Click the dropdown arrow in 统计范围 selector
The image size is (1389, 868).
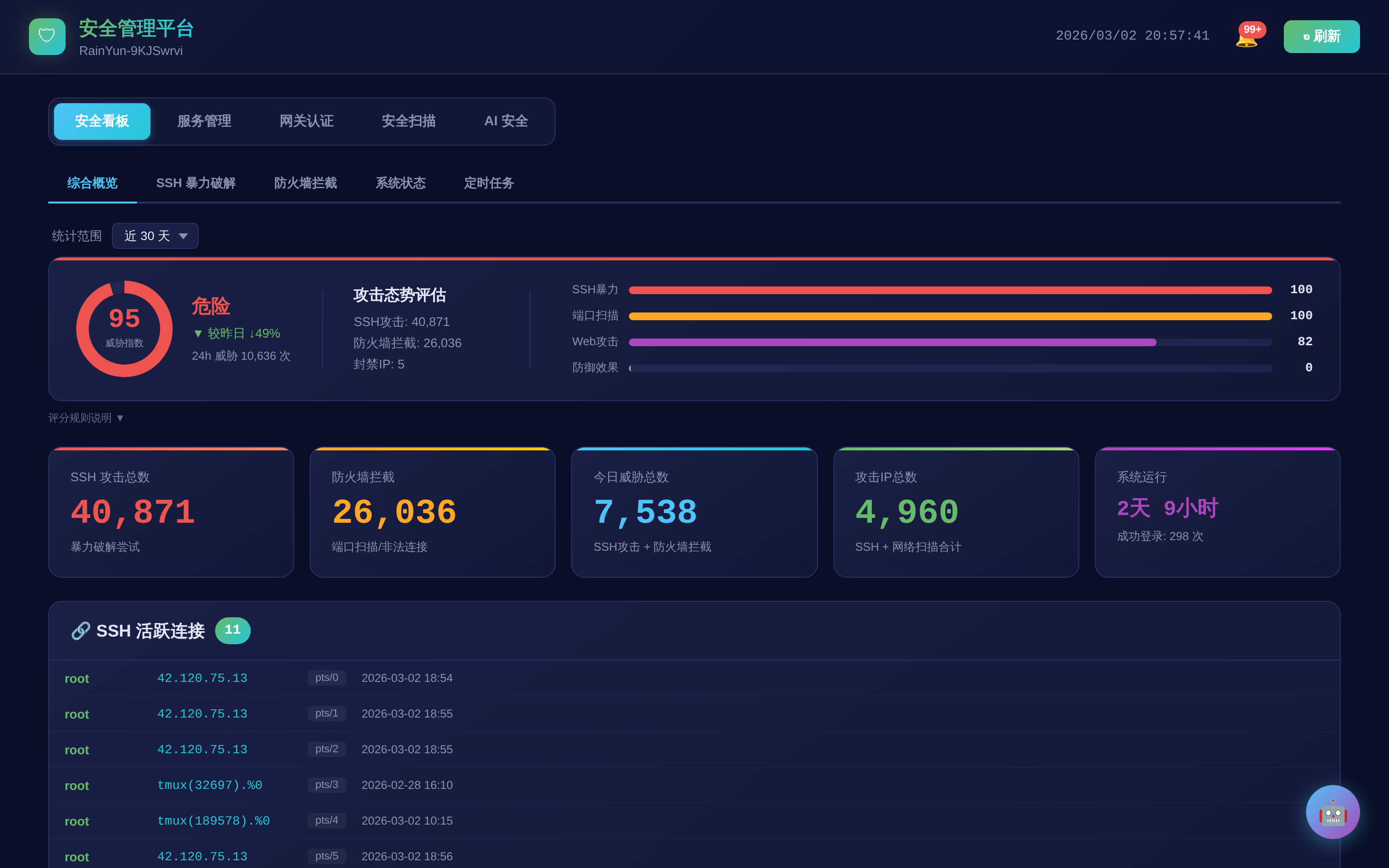point(183,236)
